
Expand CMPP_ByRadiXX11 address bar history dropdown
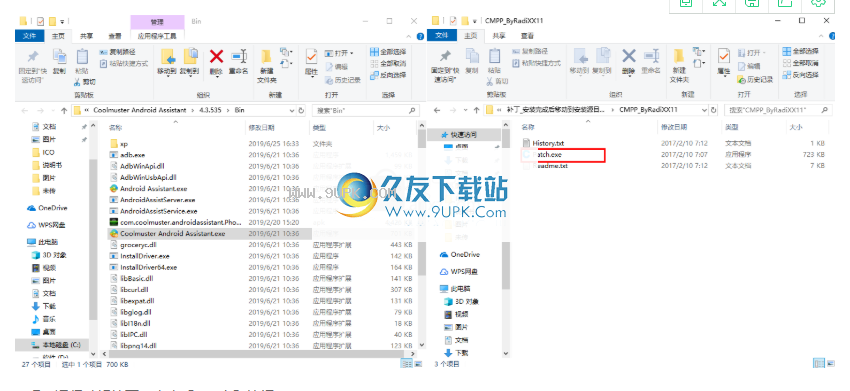[x=704, y=110]
